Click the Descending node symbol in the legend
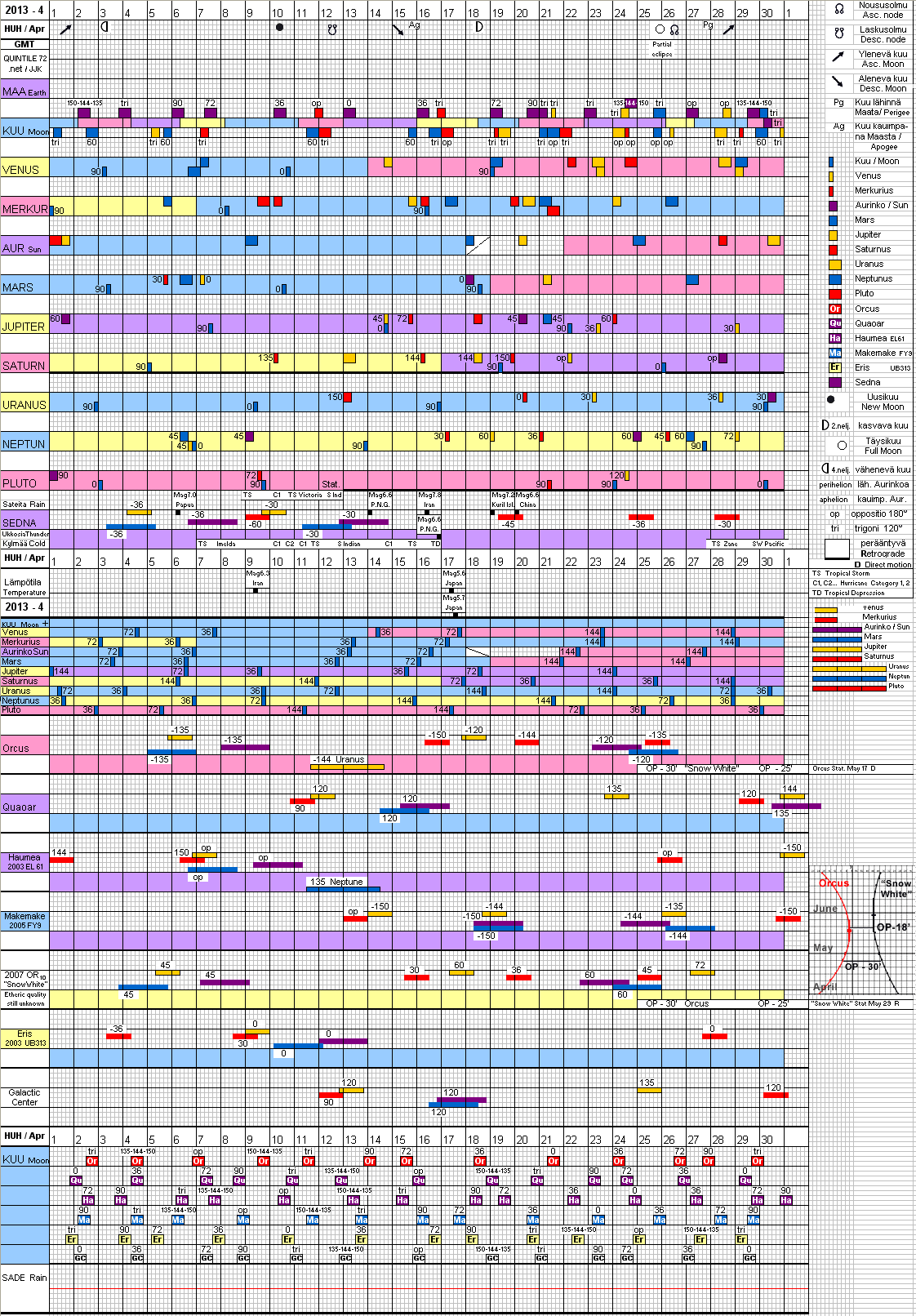 point(838,33)
